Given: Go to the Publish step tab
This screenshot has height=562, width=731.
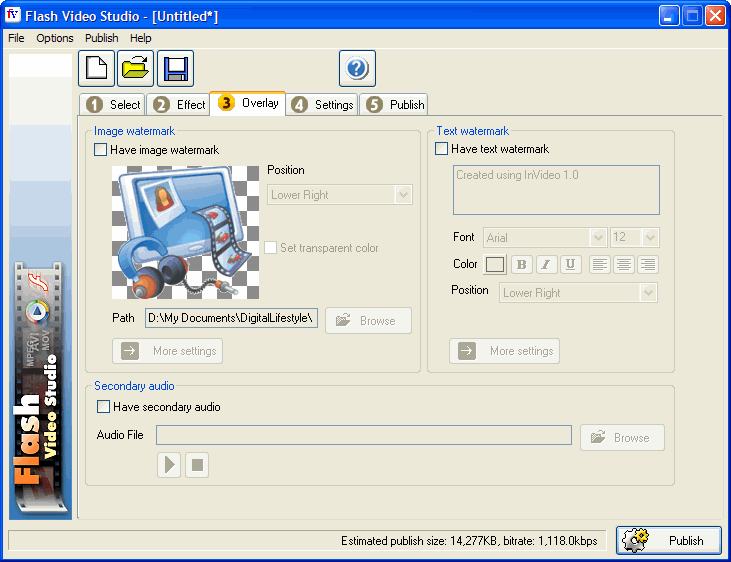Looking at the screenshot, I should (x=394, y=104).
